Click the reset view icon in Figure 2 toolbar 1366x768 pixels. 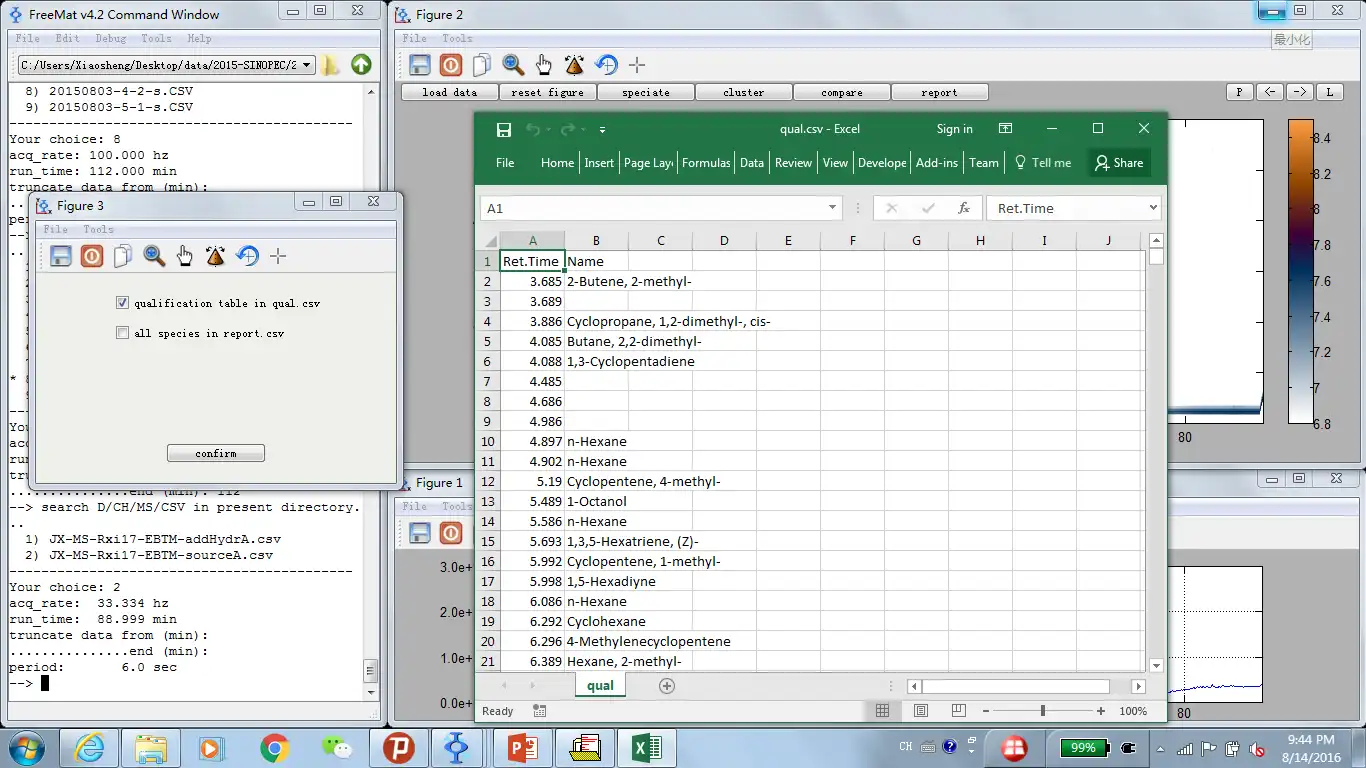click(606, 65)
